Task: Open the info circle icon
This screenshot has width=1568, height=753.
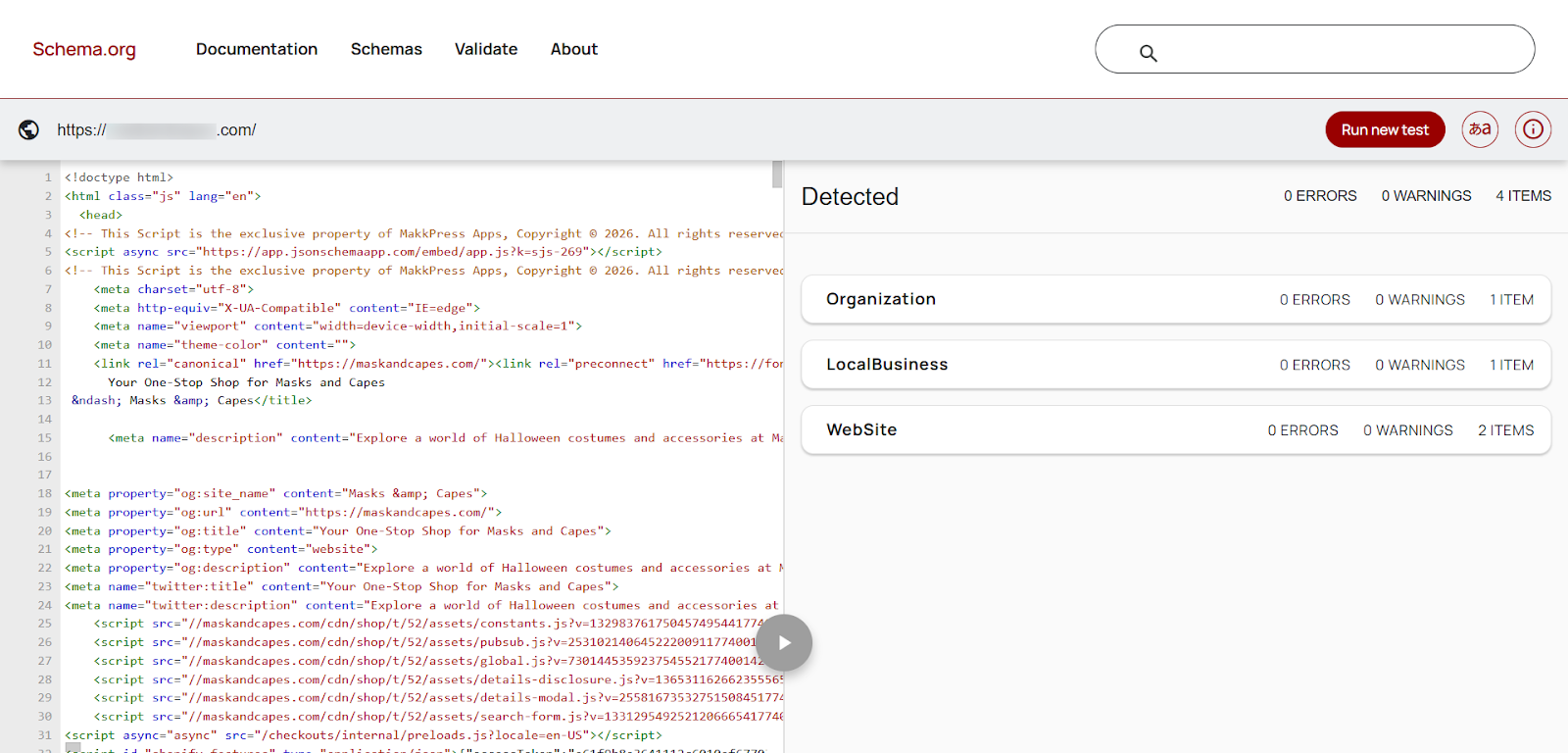Action: click(x=1533, y=129)
